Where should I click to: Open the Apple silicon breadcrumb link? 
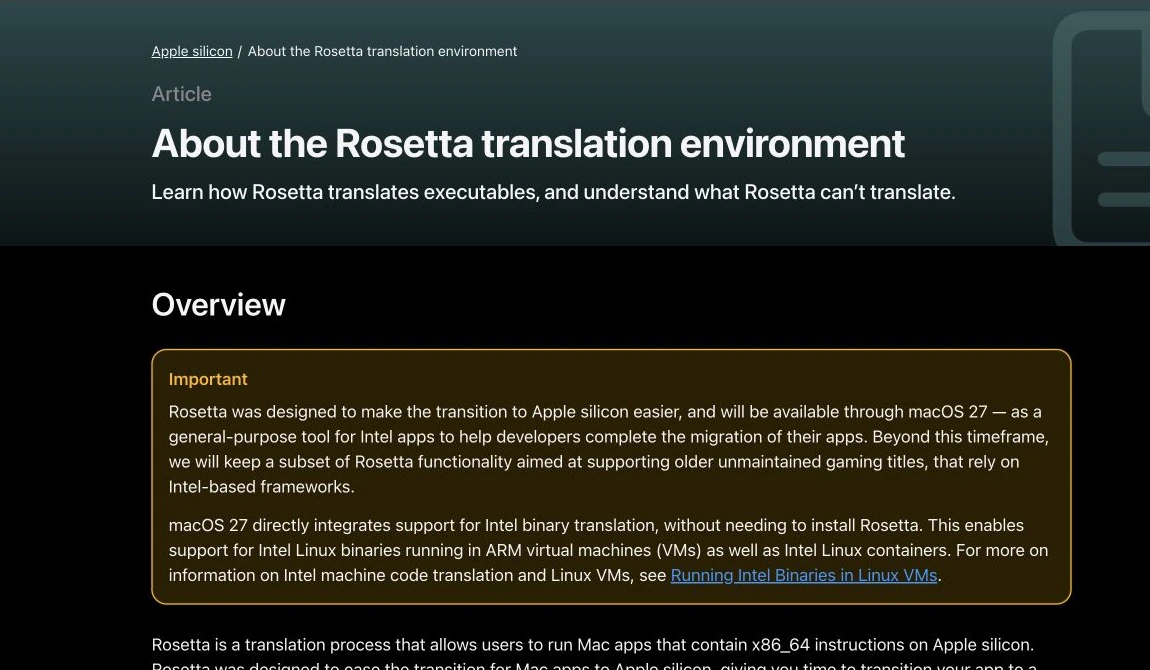[x=191, y=51]
